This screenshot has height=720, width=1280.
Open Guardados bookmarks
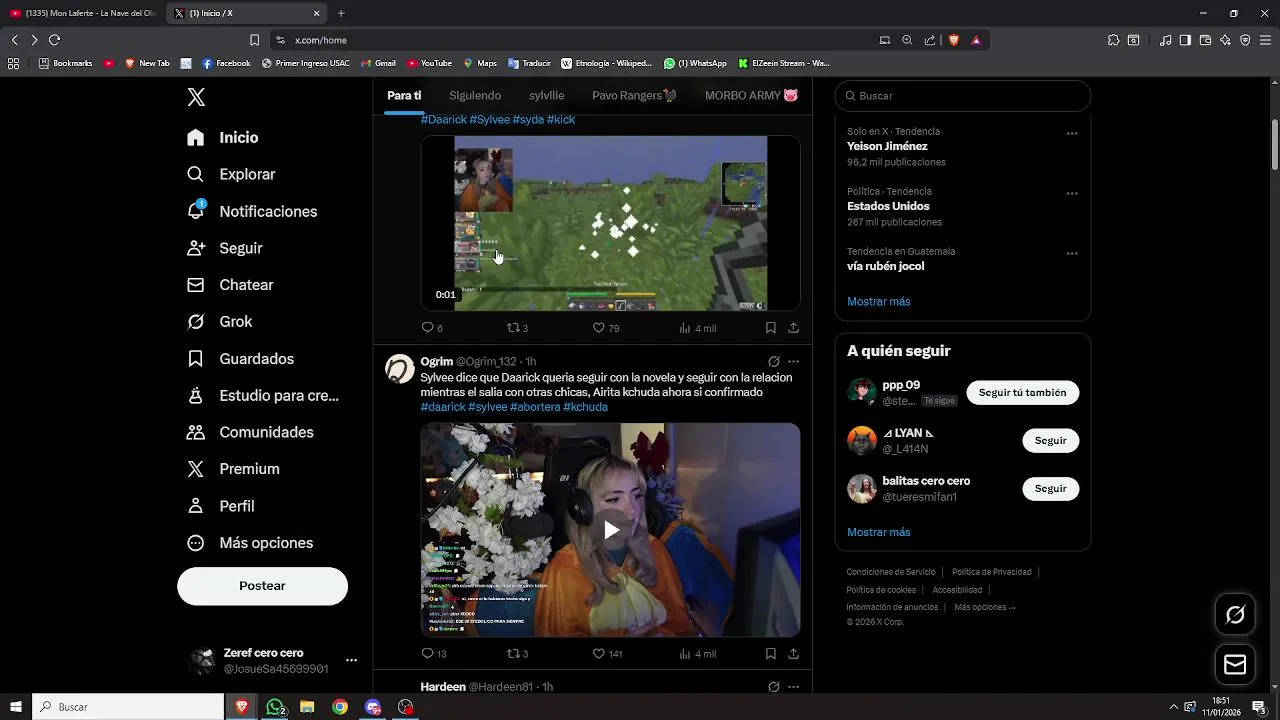pyautogui.click(x=240, y=359)
